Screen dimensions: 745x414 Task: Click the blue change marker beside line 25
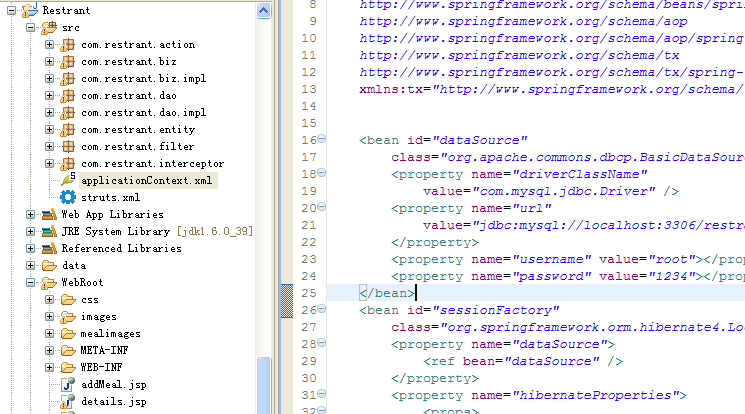287,301
